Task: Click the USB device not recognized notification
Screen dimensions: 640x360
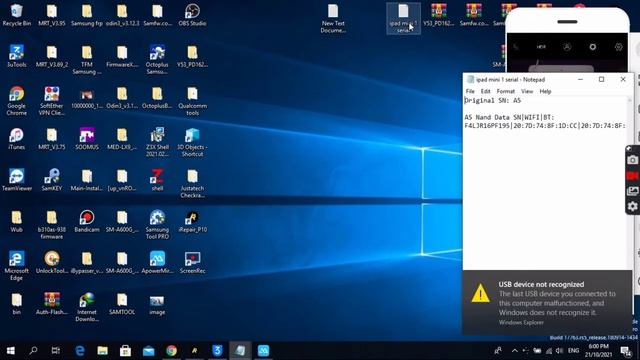Action: coord(547,302)
